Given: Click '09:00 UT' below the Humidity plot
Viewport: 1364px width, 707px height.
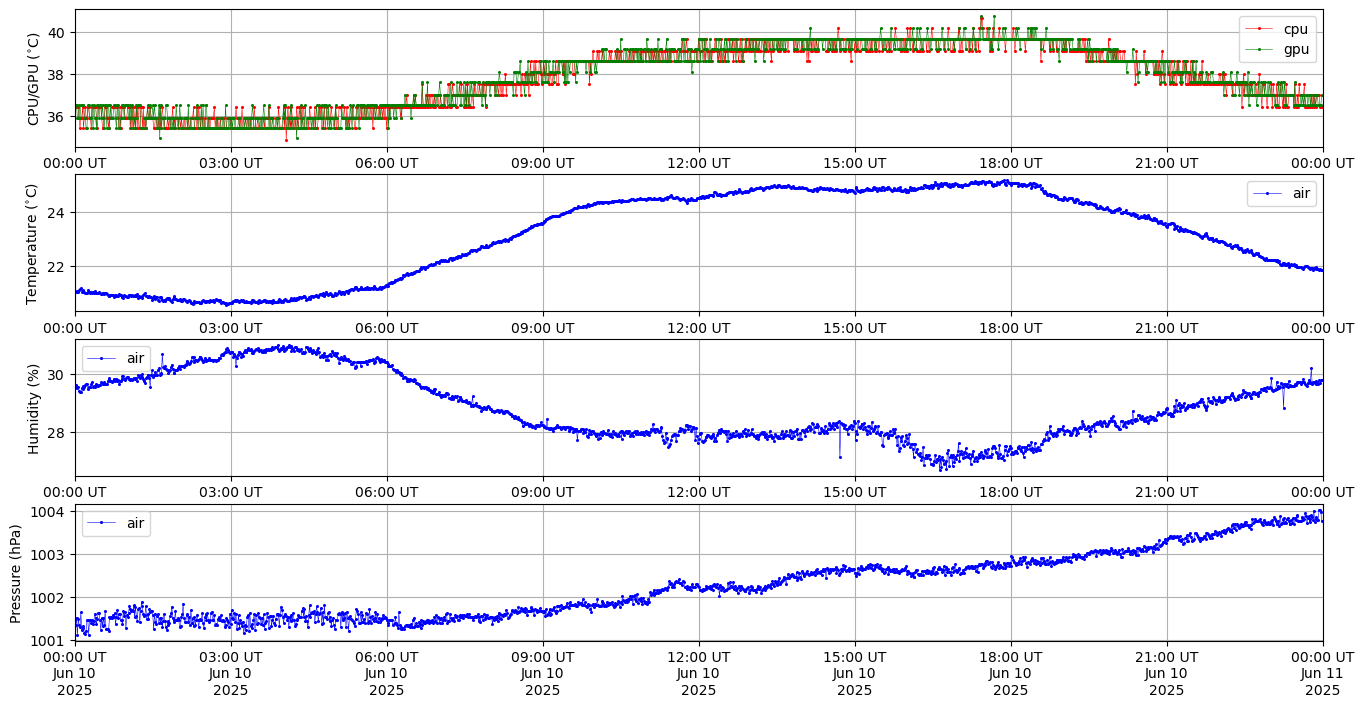Looking at the screenshot, I should coord(543,492).
